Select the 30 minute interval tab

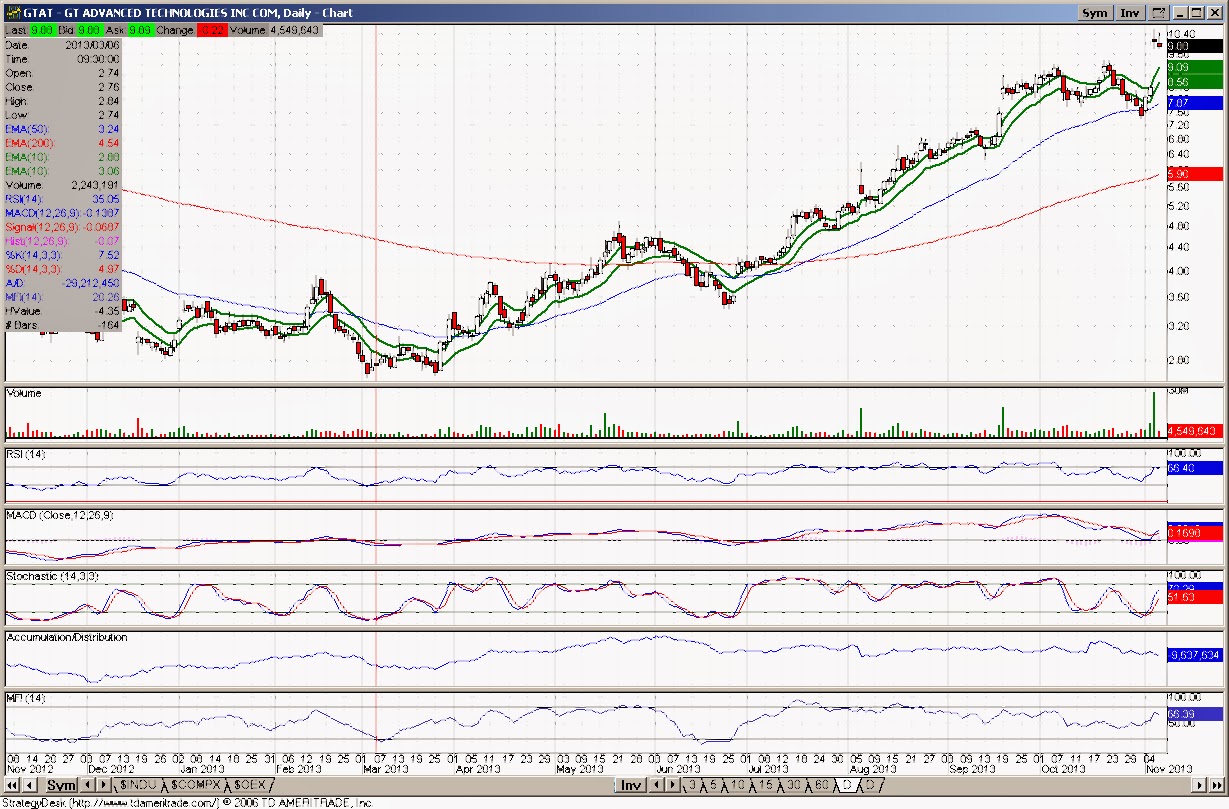point(793,785)
